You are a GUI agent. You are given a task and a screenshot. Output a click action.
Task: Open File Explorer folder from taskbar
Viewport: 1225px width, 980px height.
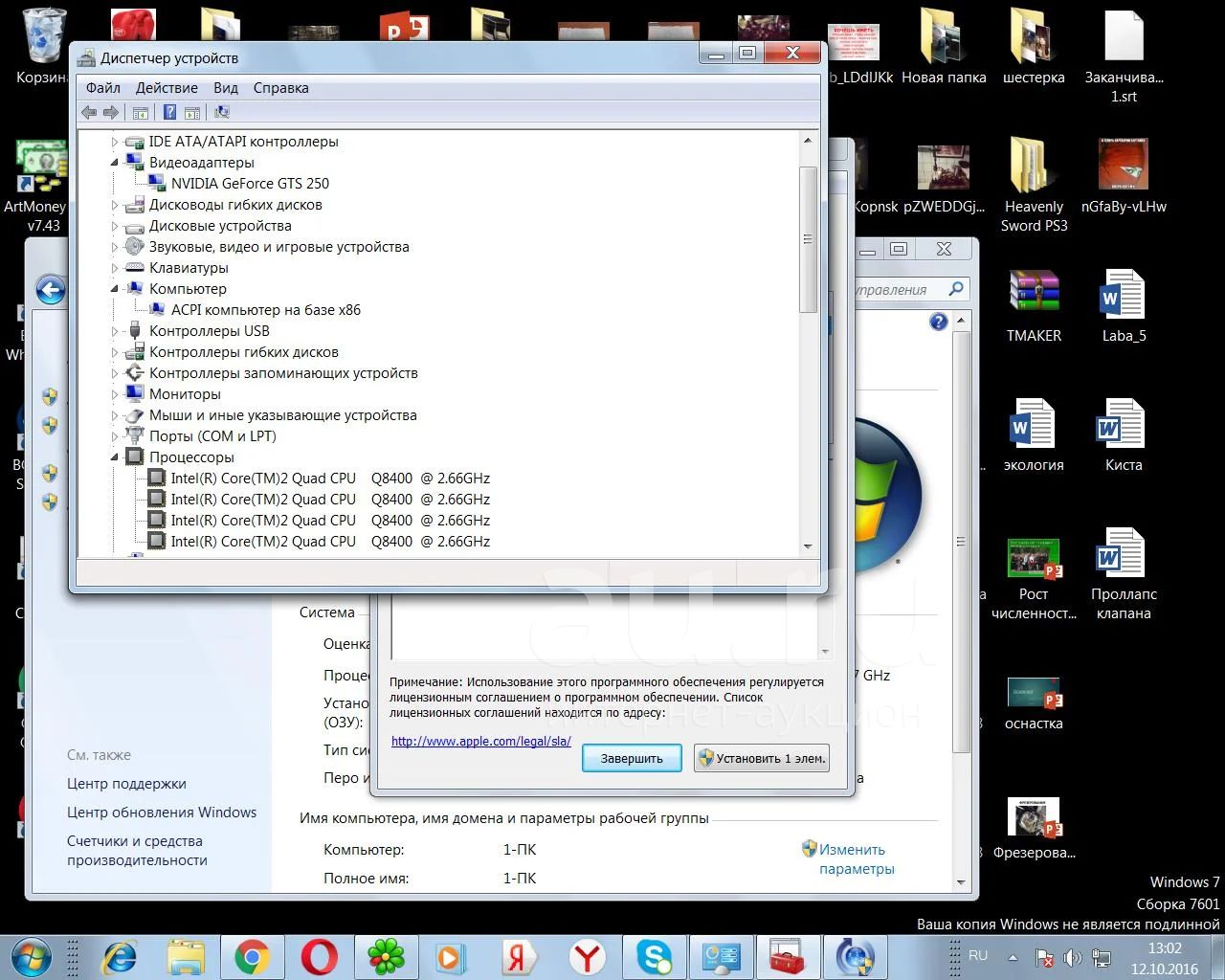[186, 957]
